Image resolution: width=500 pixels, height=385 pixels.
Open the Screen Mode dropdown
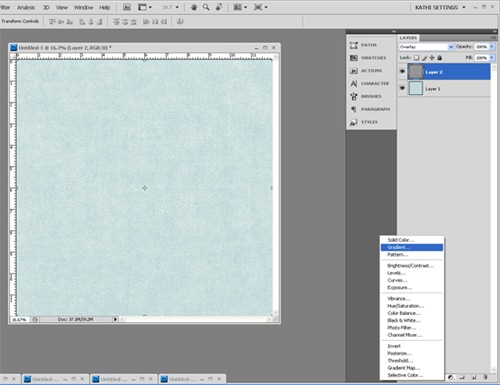tap(260, 7)
